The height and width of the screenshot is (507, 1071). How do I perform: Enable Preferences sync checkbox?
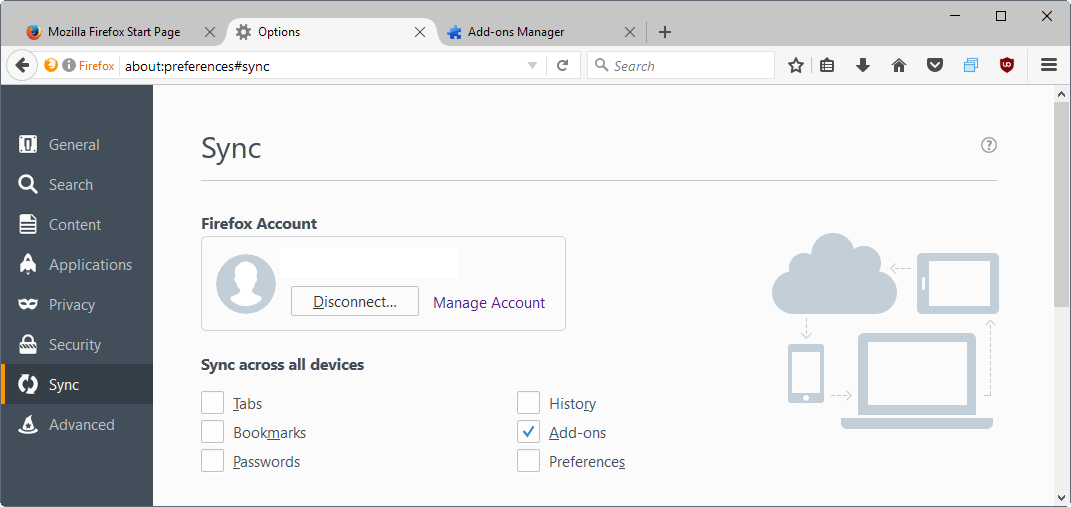point(528,461)
